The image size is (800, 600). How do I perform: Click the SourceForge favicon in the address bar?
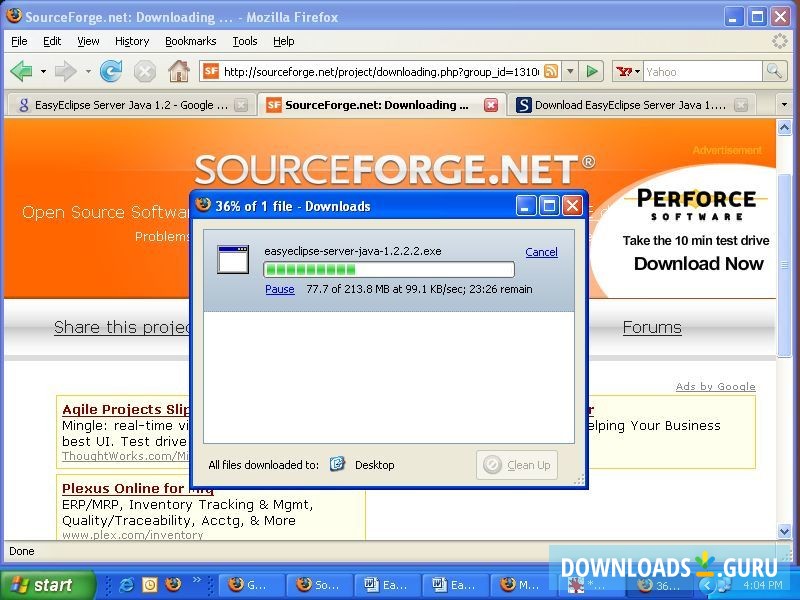[210, 71]
